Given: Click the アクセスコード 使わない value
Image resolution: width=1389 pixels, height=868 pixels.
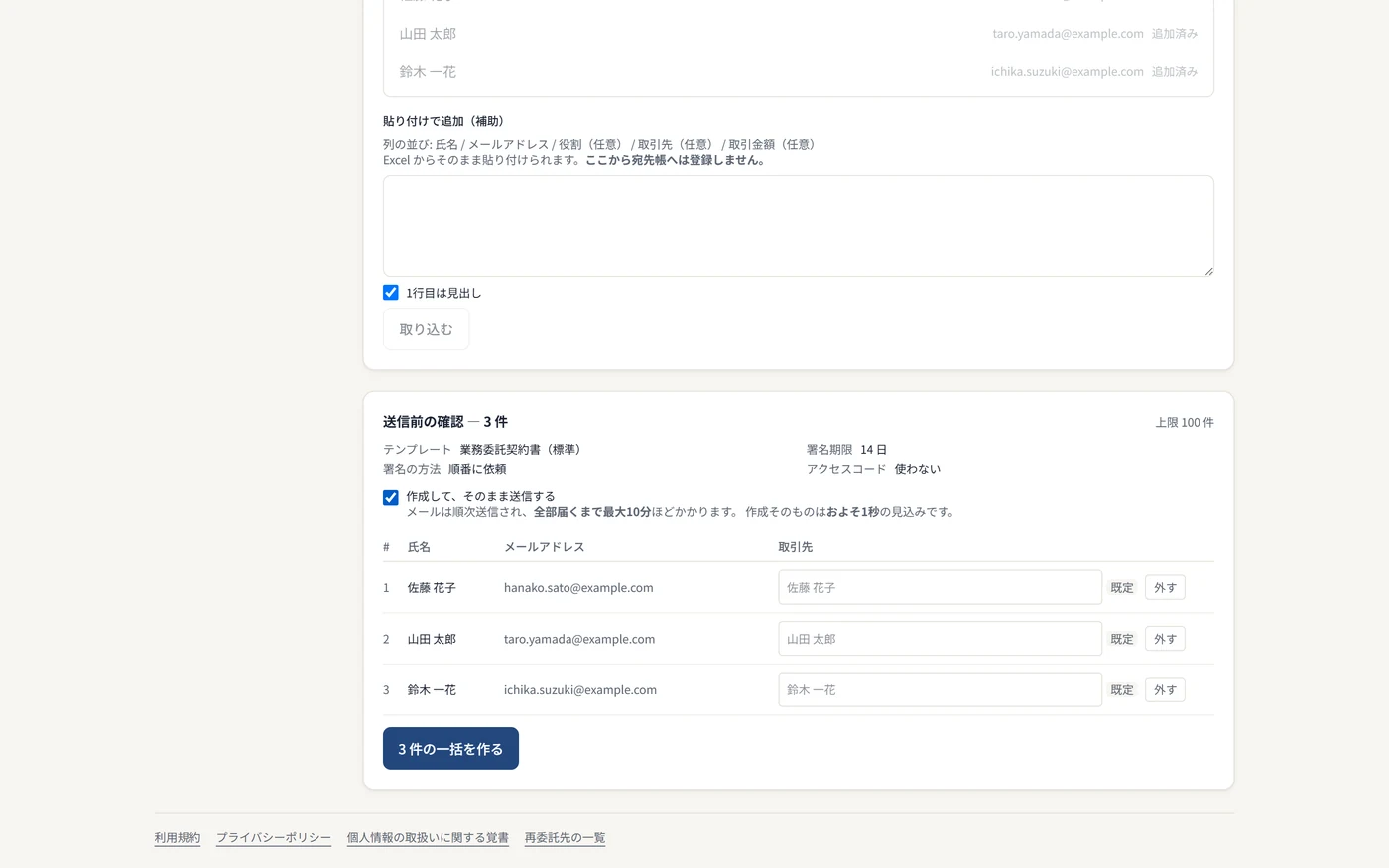Looking at the screenshot, I should click(918, 469).
